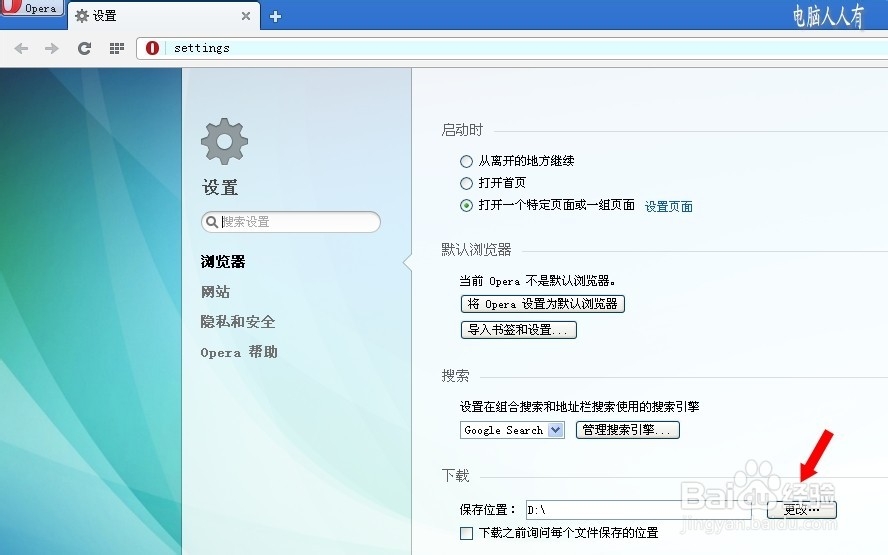Click 将 Opera 设置为默认浏览器 button
888x555 pixels.
click(x=543, y=304)
